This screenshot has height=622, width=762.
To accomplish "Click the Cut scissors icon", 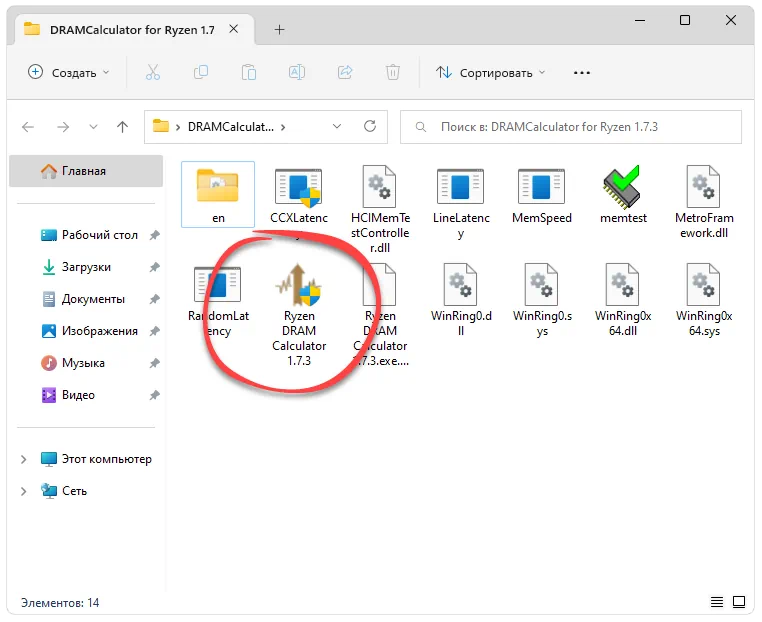I will click(x=153, y=73).
